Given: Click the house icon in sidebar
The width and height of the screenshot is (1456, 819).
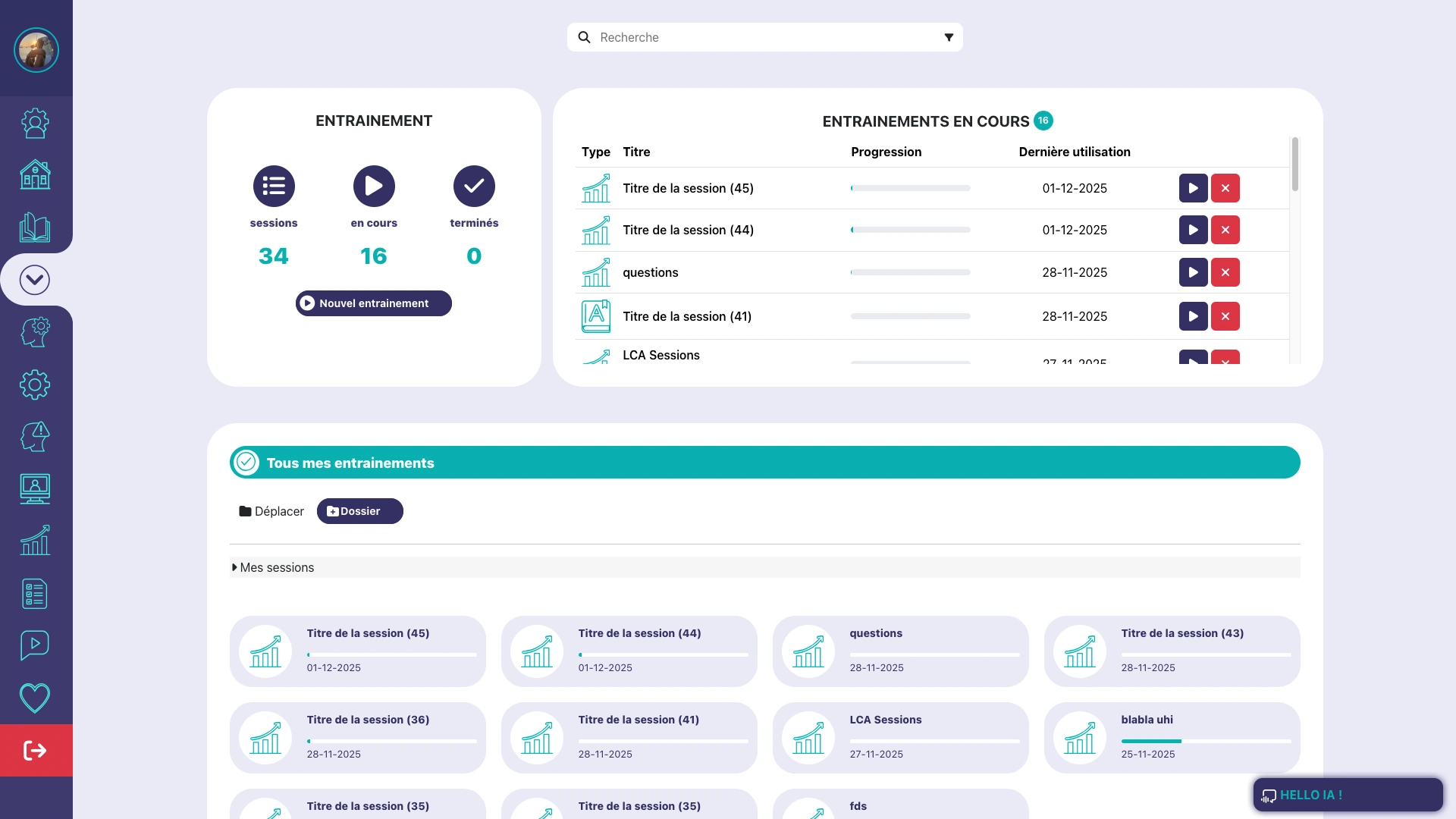Looking at the screenshot, I should pyautogui.click(x=35, y=175).
